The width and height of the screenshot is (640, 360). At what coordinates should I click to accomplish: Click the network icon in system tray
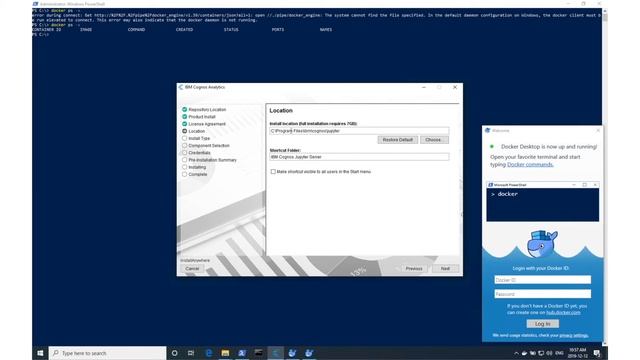[x=541, y=353]
